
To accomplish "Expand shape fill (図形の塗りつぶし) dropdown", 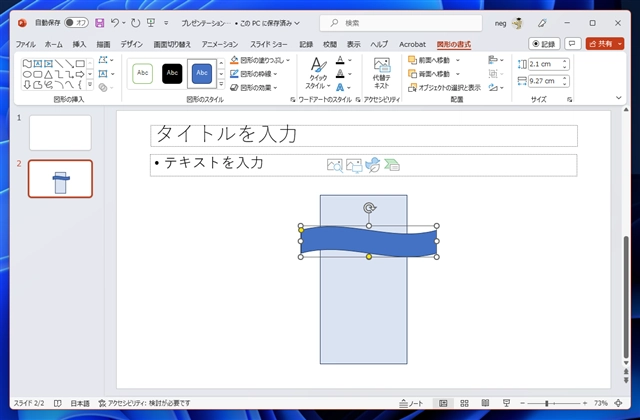I will pos(288,60).
